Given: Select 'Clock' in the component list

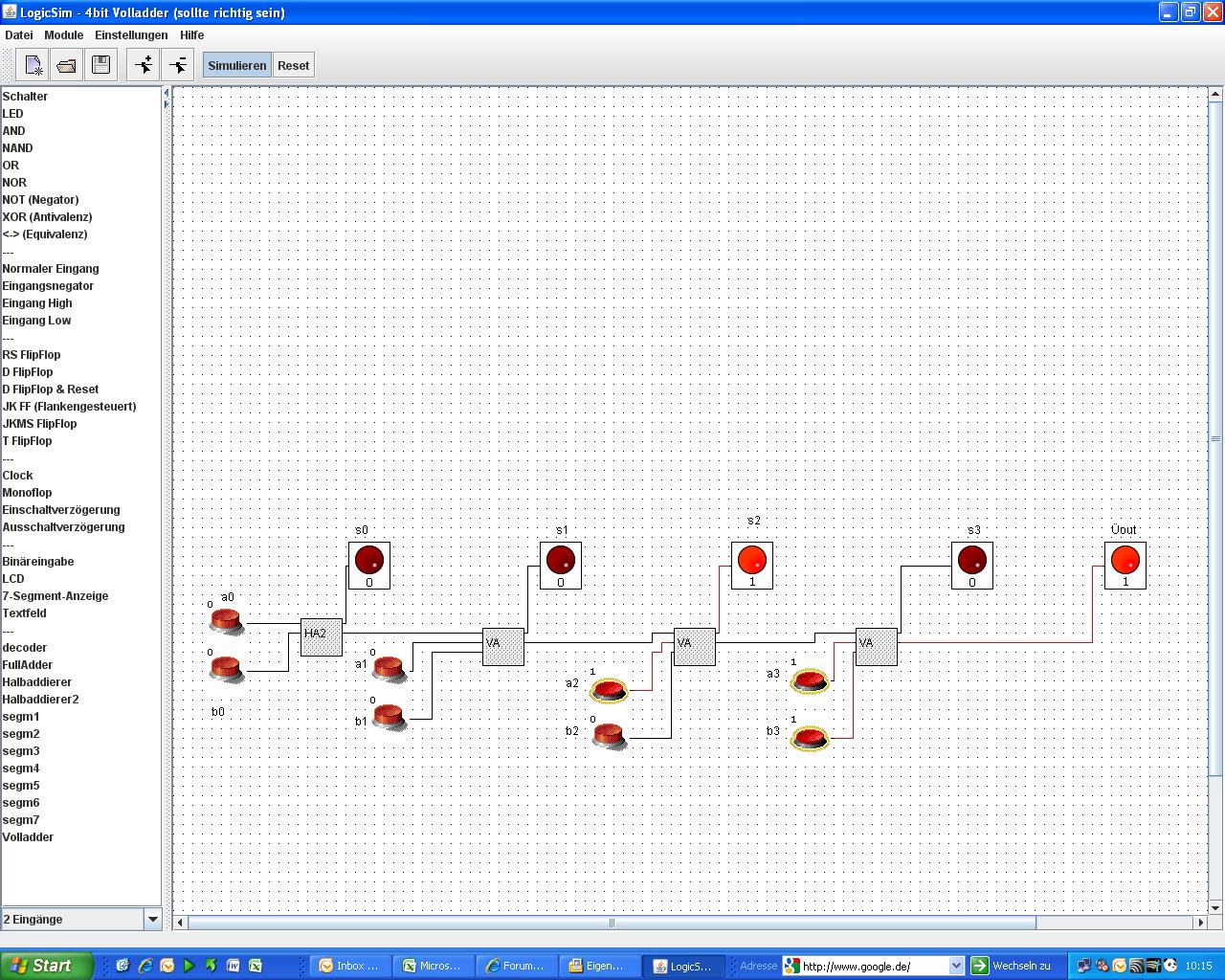Looking at the screenshot, I should pyautogui.click(x=17, y=475).
